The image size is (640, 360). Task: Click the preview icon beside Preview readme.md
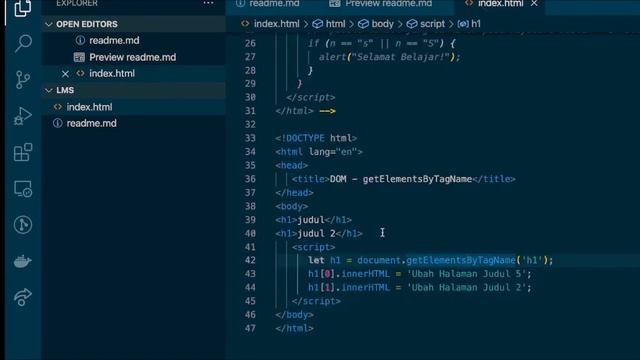(79, 57)
